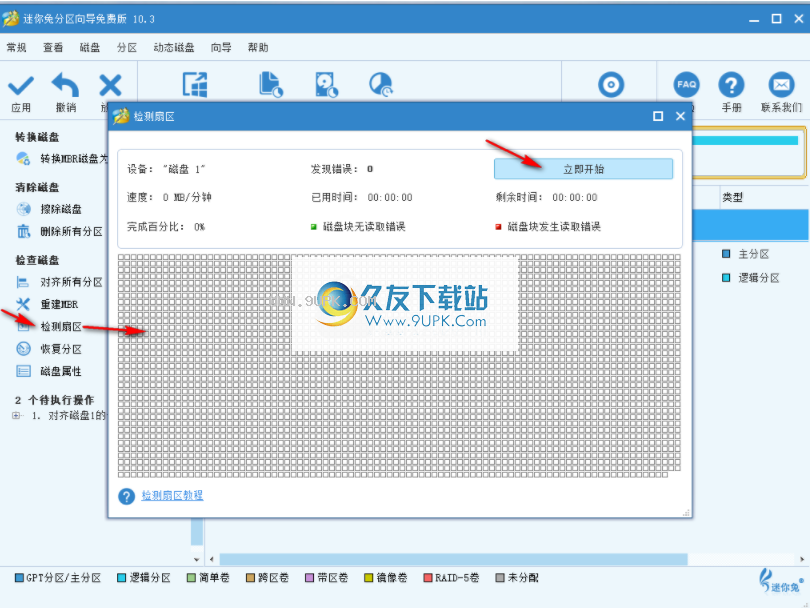Open the Migrate OS wizard toolbar icon

pos(195,85)
